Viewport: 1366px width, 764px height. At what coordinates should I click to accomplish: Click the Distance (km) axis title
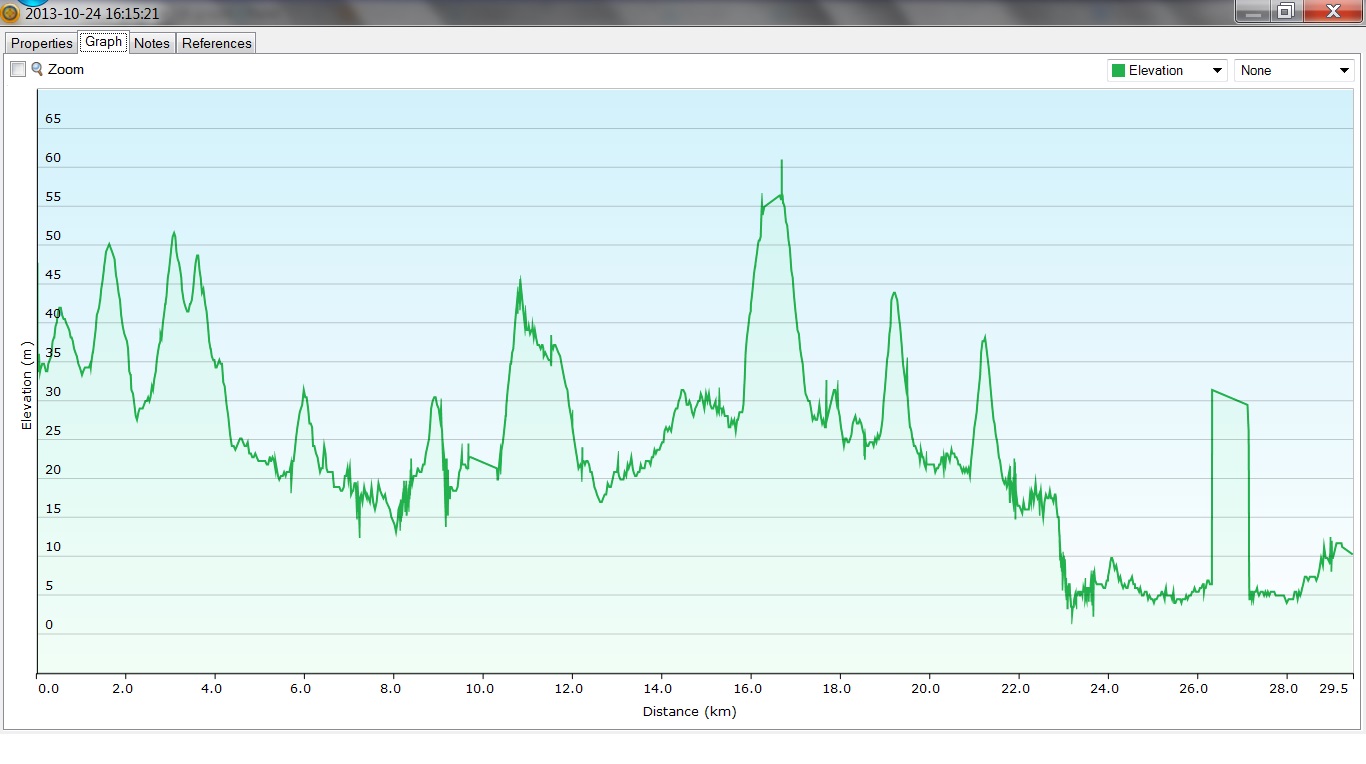(689, 711)
